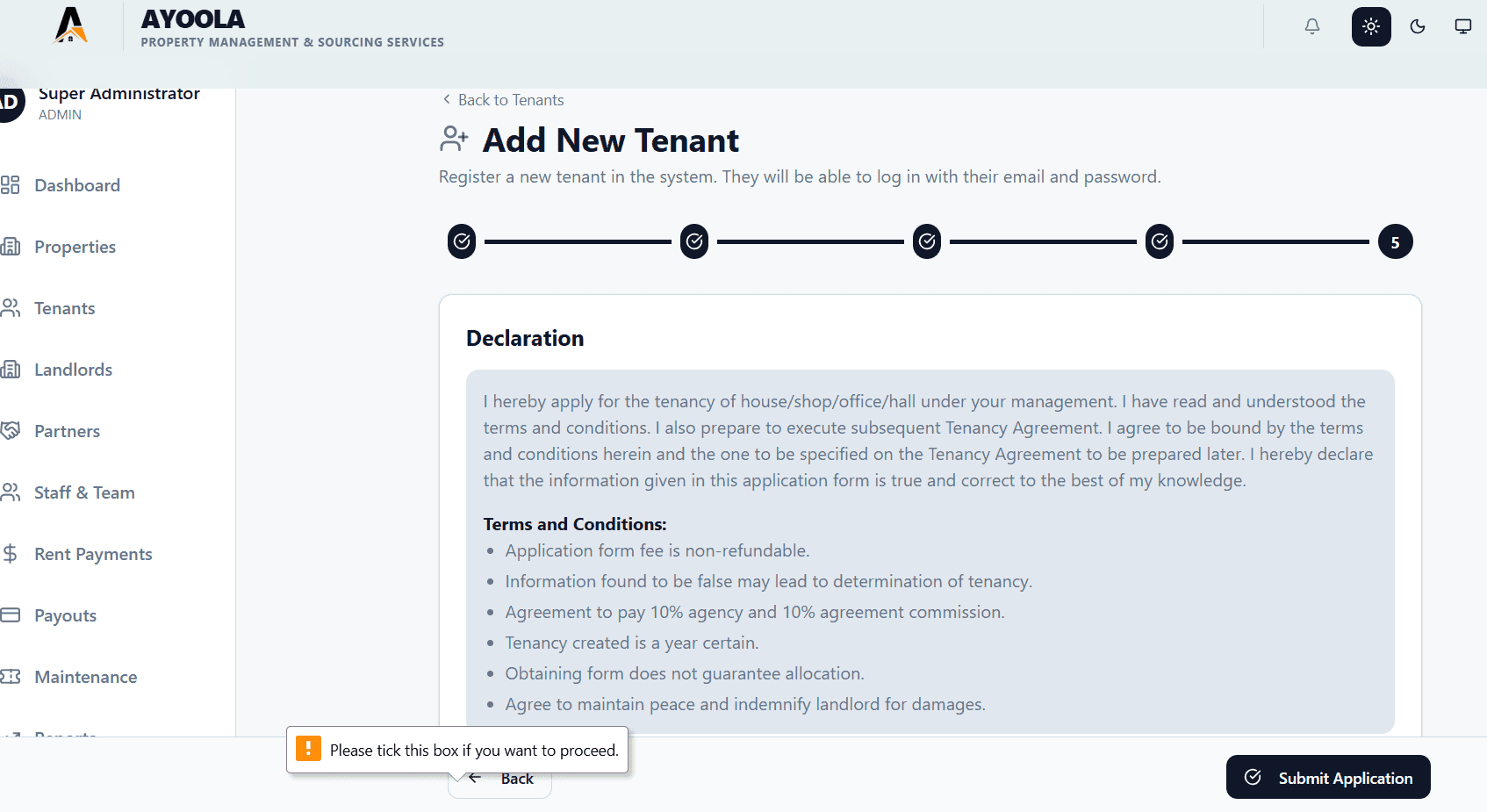
Task: Select step 5 in progress indicator
Action: pos(1395,242)
